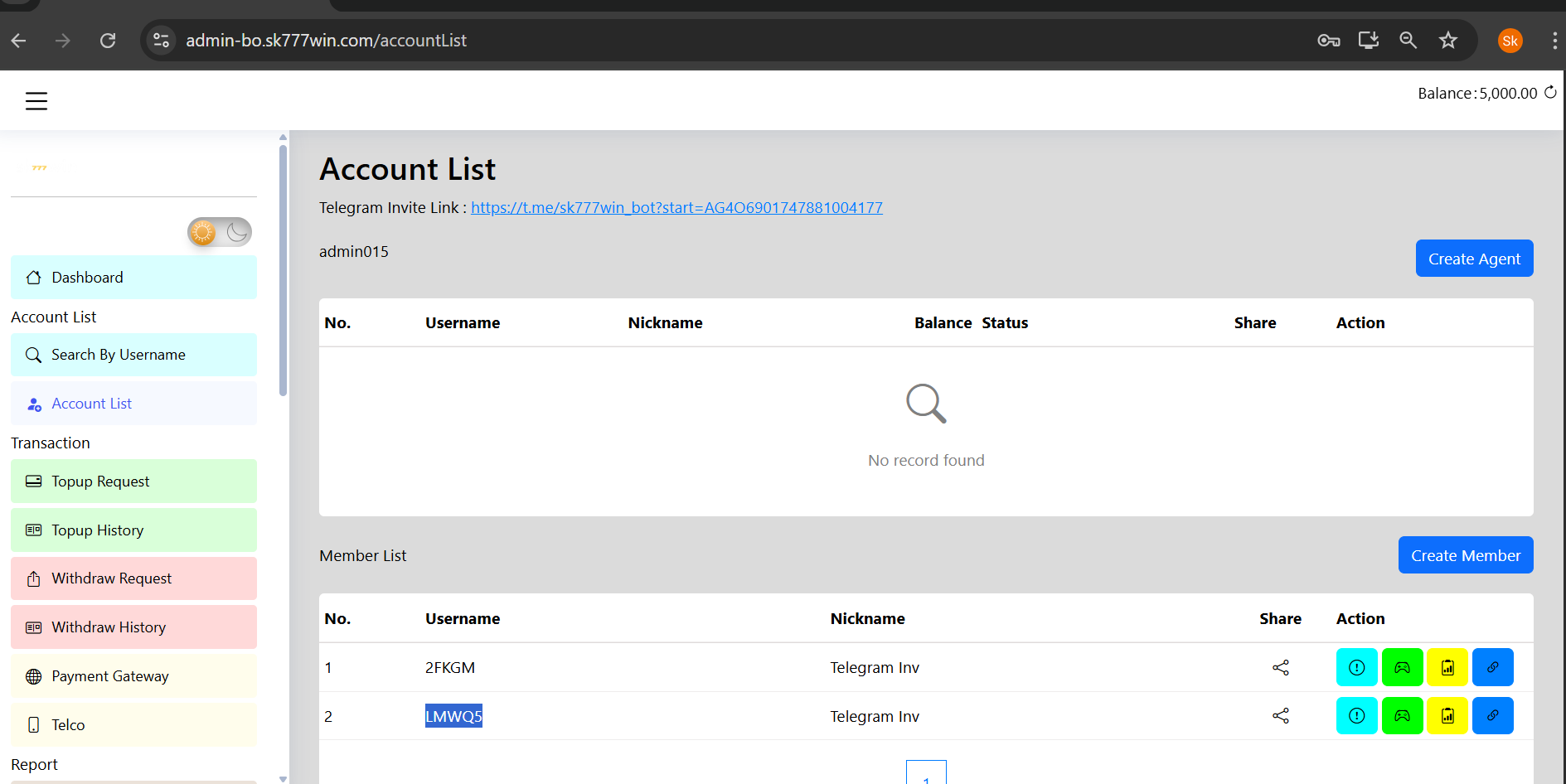Screen dimensions: 1566x784
Task: Refresh the balance amount
Action: (x=1550, y=93)
